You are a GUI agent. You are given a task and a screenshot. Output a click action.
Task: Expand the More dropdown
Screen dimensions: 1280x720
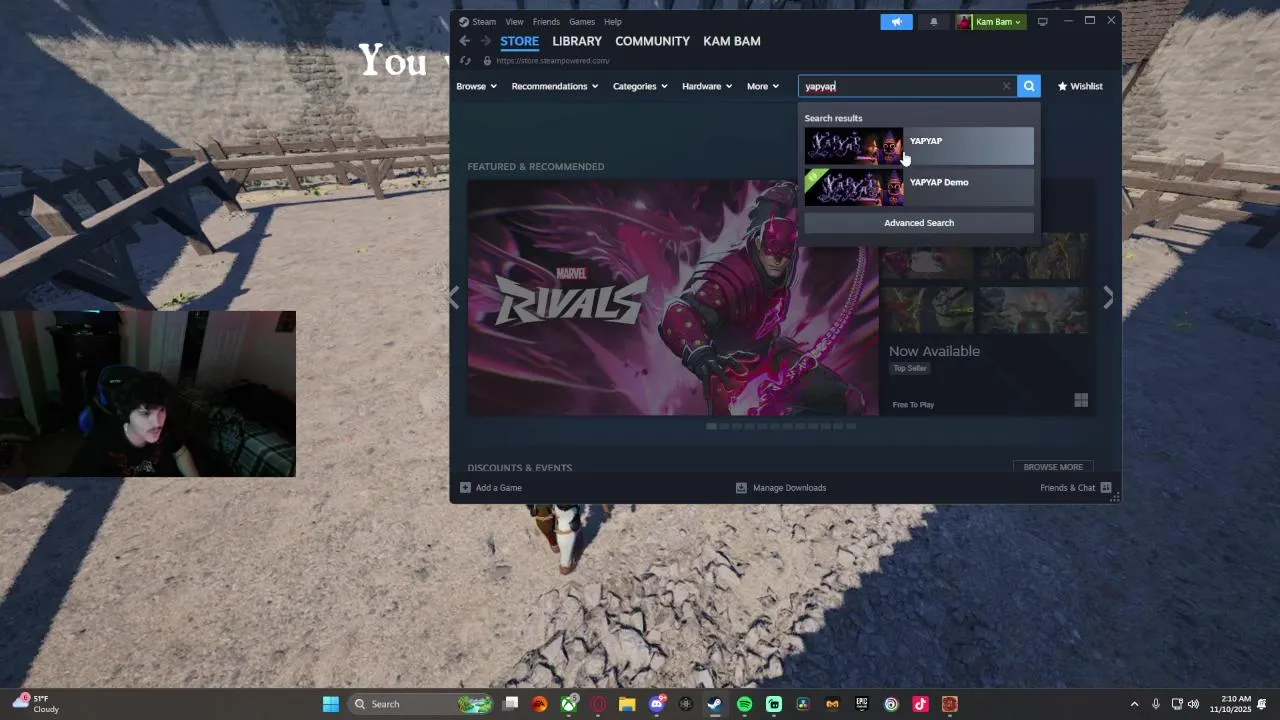click(x=762, y=86)
